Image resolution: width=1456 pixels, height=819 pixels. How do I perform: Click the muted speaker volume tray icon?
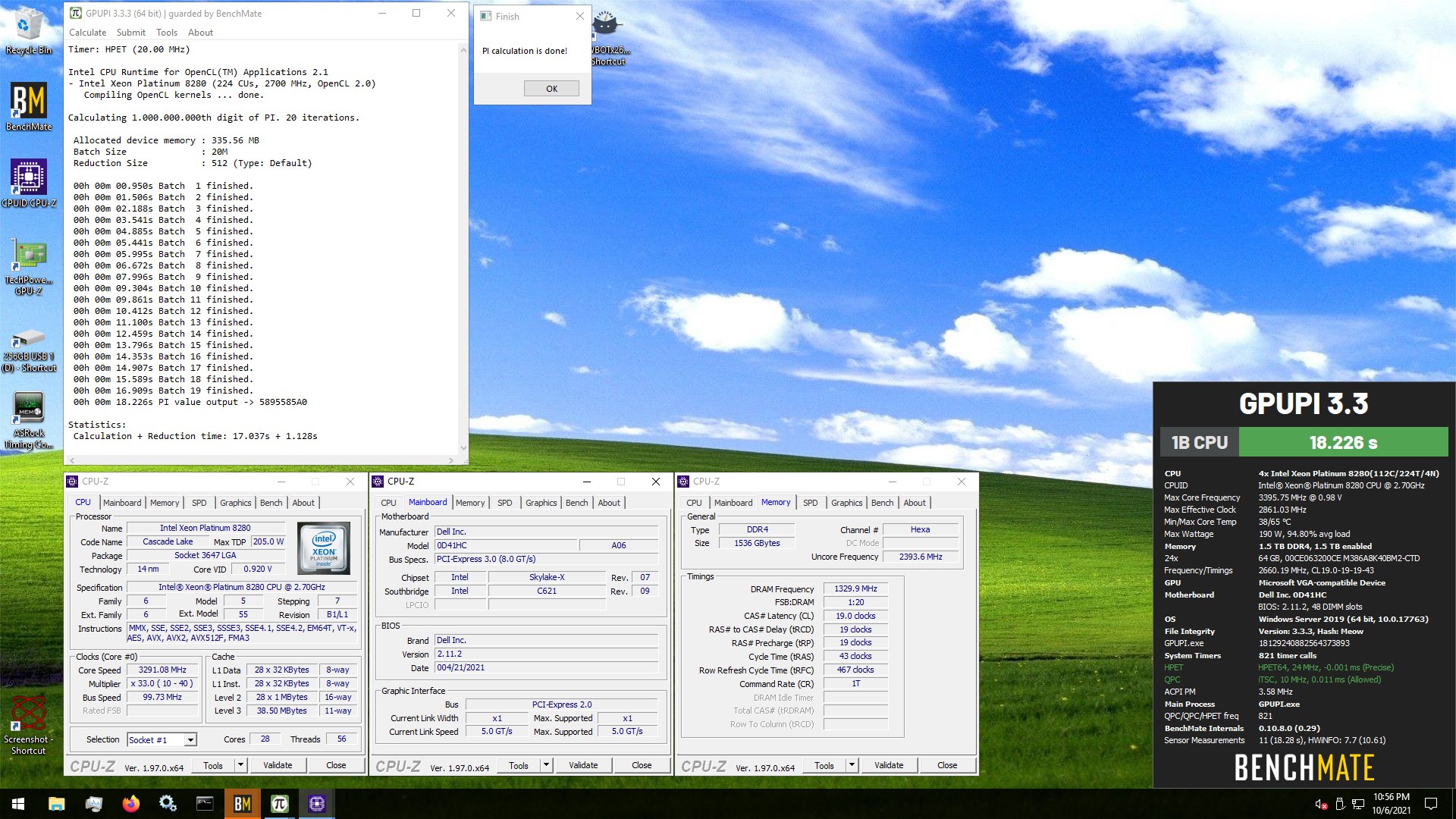point(1321,804)
